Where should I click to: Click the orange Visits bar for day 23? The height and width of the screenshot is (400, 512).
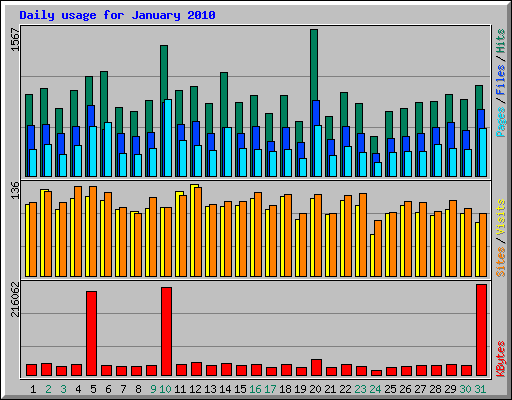tap(363, 235)
